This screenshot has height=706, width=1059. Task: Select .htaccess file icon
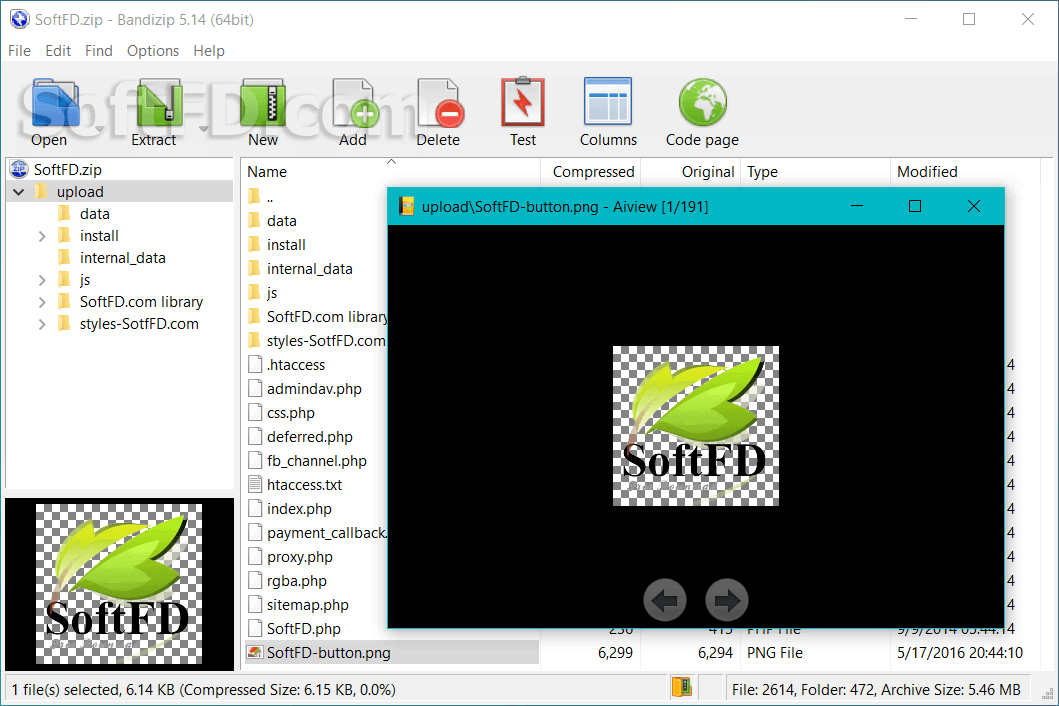click(255, 365)
